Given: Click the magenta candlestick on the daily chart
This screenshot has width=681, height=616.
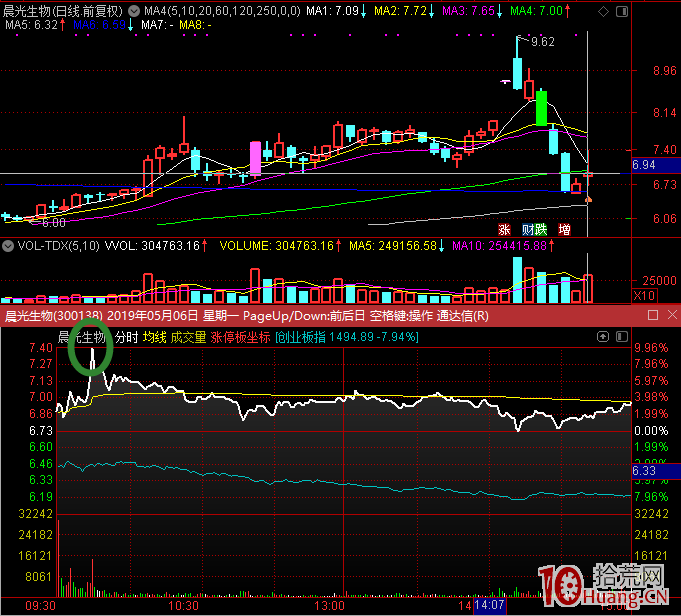Looking at the screenshot, I should pos(255,158).
